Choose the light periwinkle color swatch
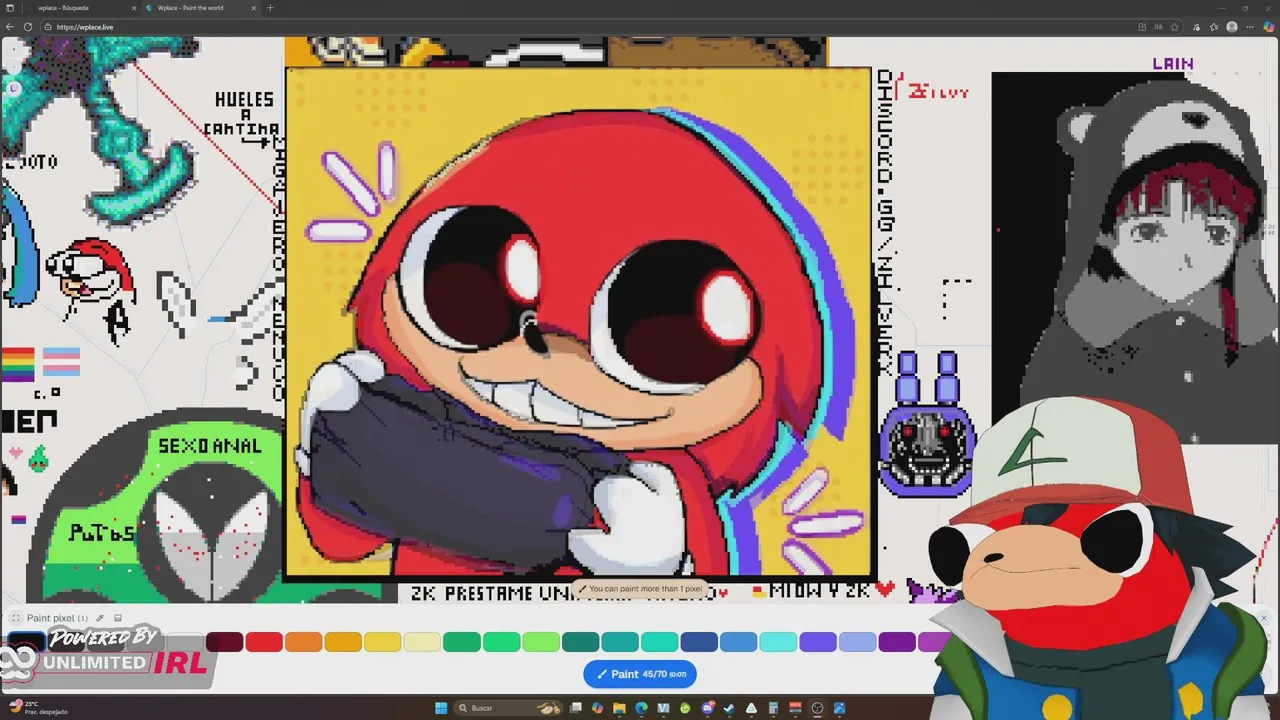The width and height of the screenshot is (1280, 720). coord(857,642)
